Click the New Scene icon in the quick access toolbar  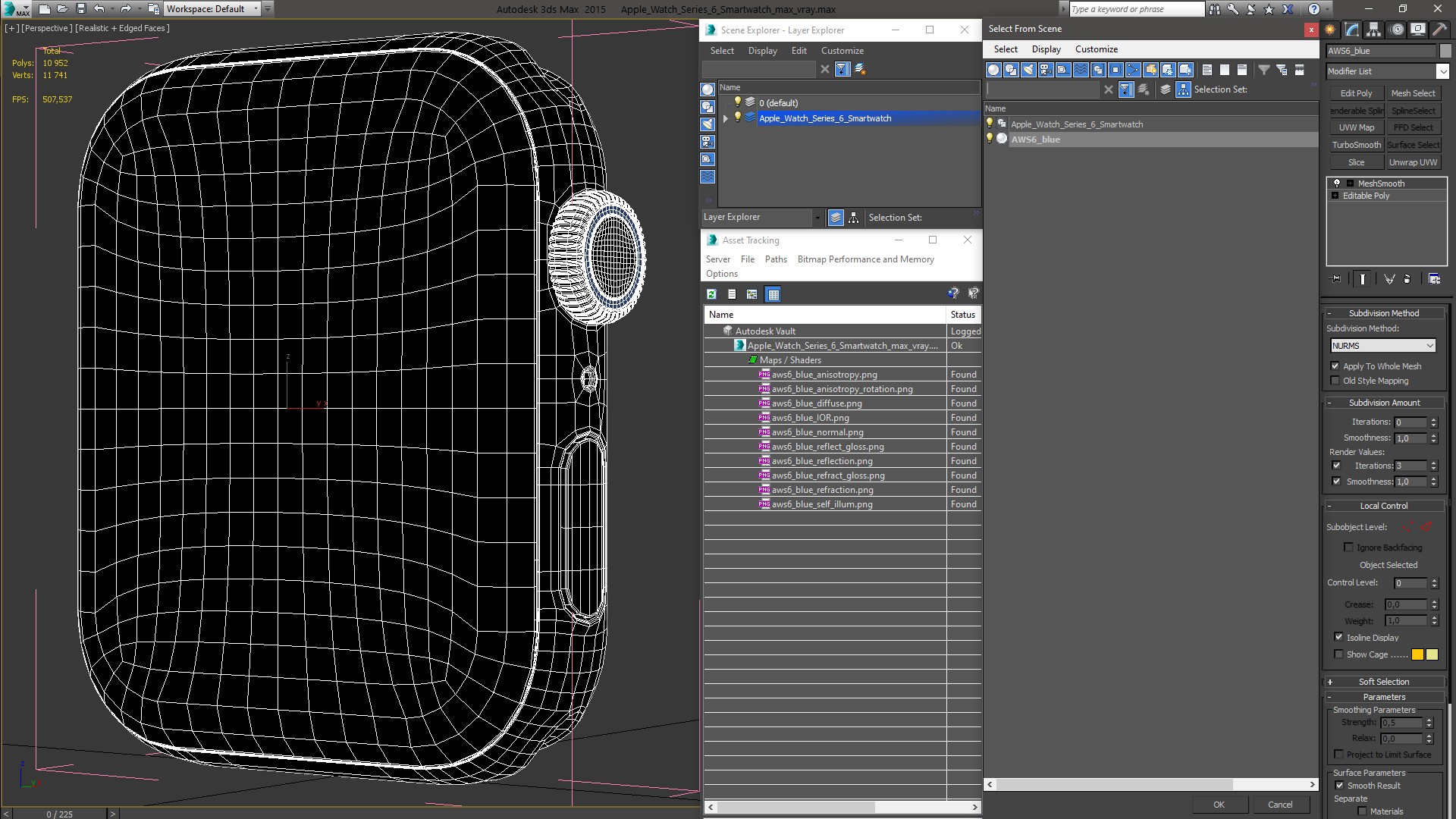pos(44,9)
